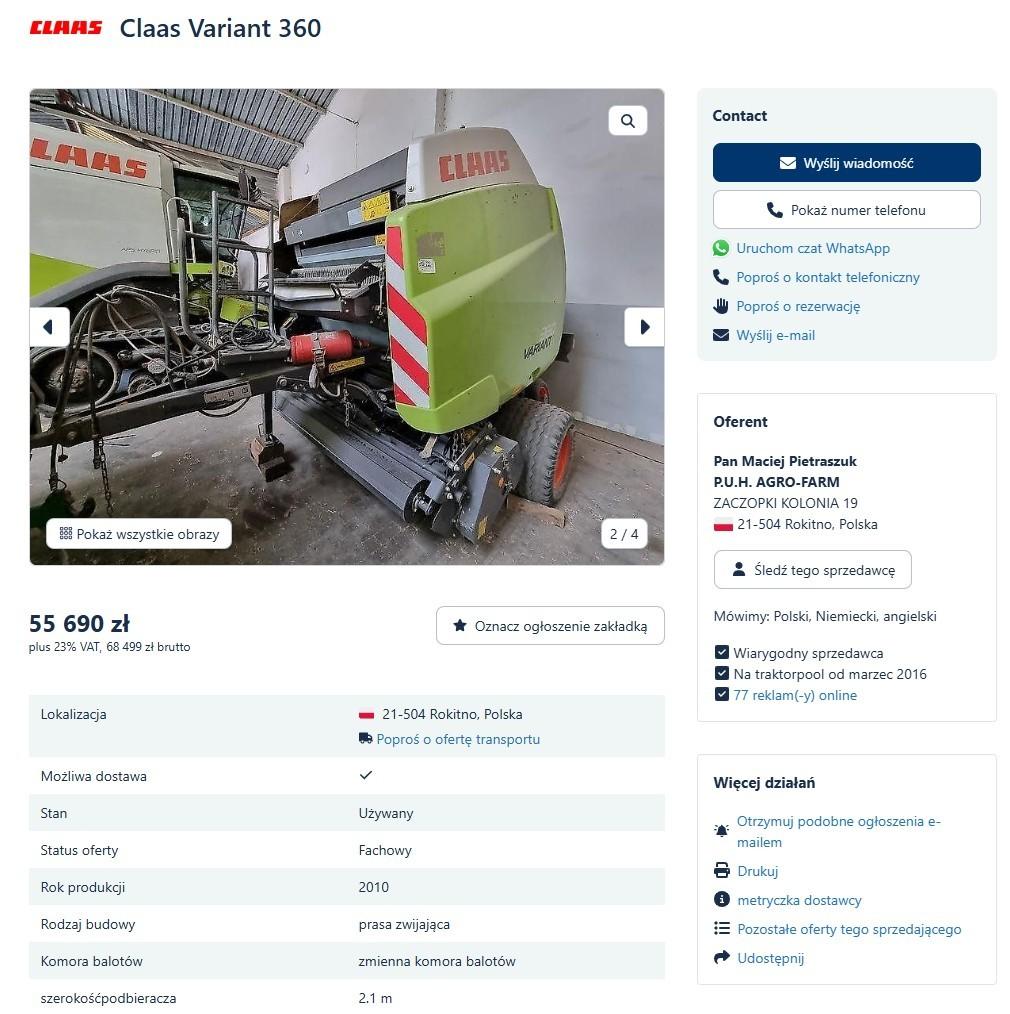
Task: Click the checkbox beside 77 reklam(-y) online
Action: pos(722,695)
